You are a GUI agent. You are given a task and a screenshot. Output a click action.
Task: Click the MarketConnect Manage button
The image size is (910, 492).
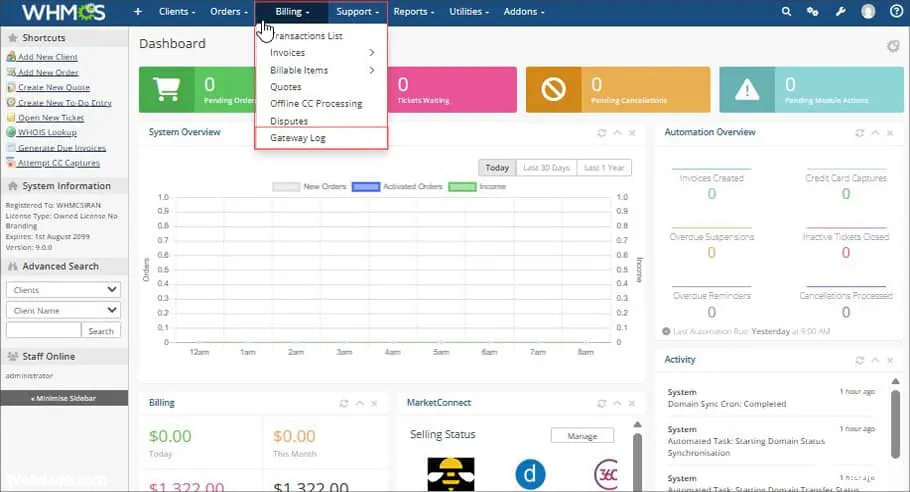click(x=582, y=436)
